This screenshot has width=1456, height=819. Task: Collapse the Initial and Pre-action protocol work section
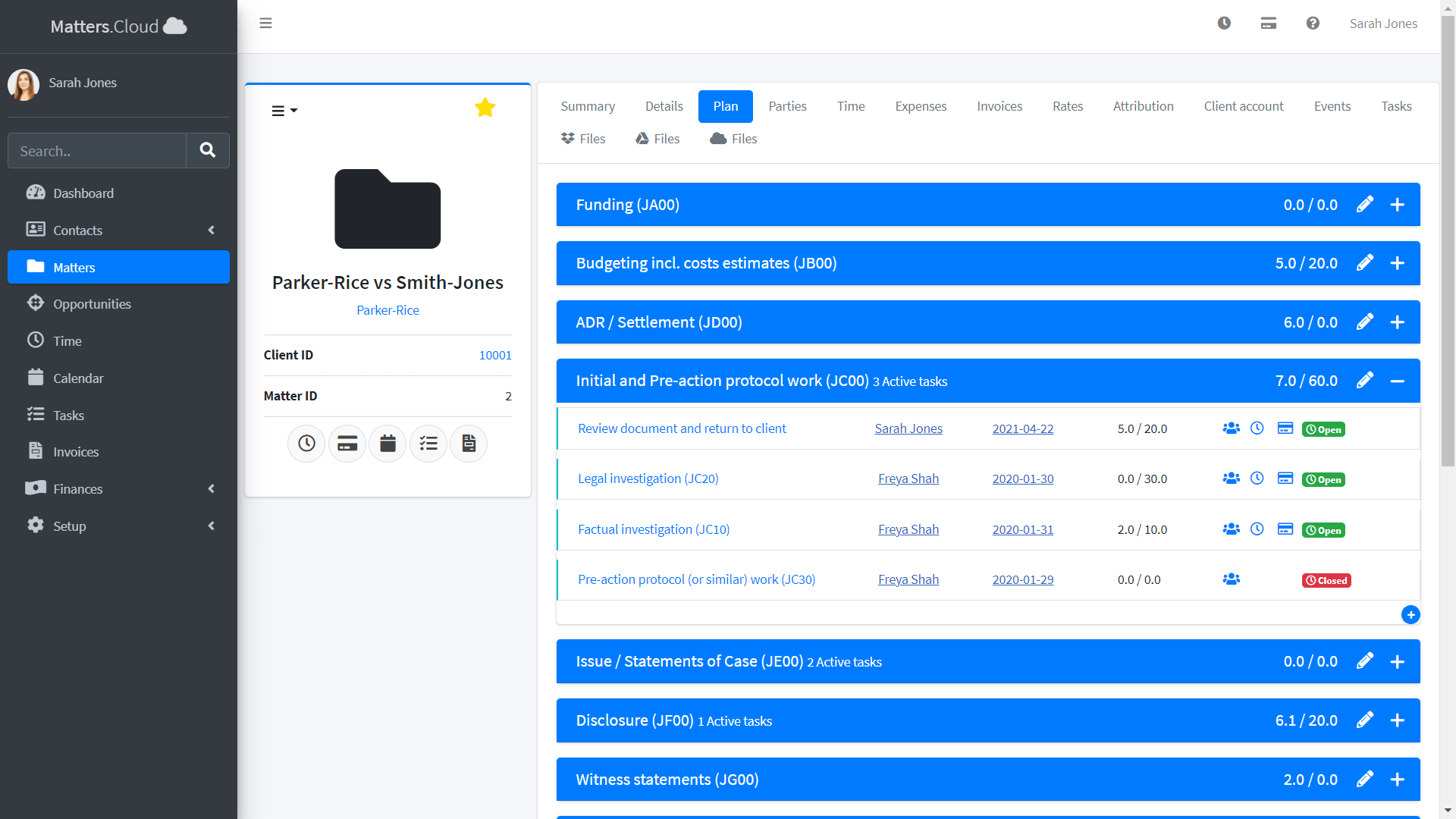tap(1398, 381)
